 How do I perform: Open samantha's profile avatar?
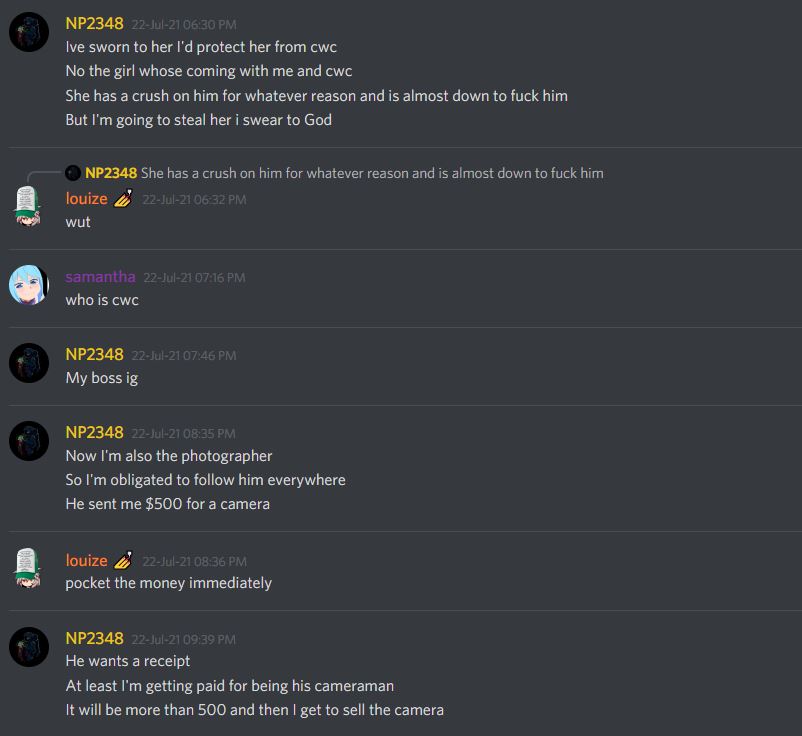[x=29, y=285]
